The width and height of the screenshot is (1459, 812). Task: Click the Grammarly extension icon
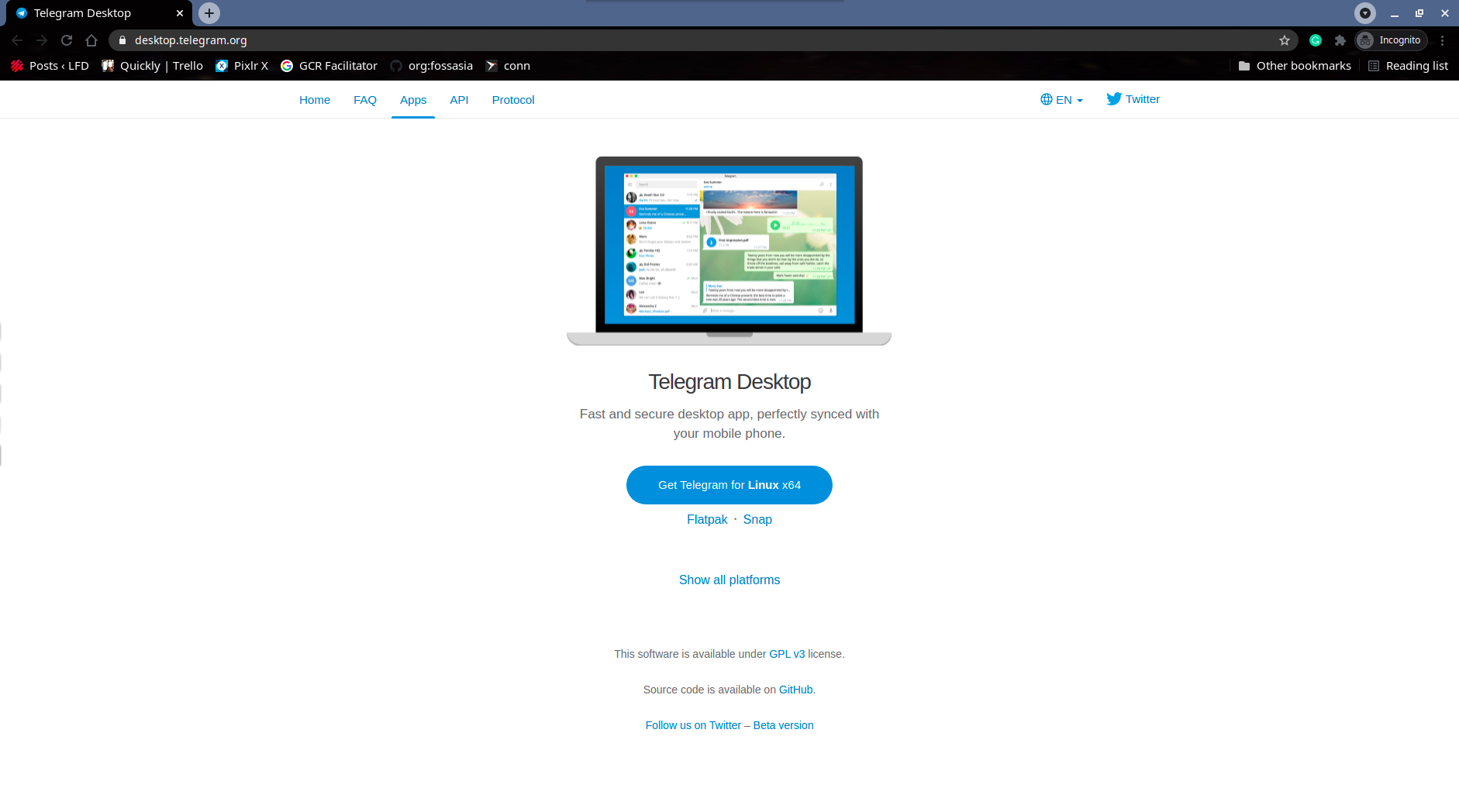pos(1315,40)
